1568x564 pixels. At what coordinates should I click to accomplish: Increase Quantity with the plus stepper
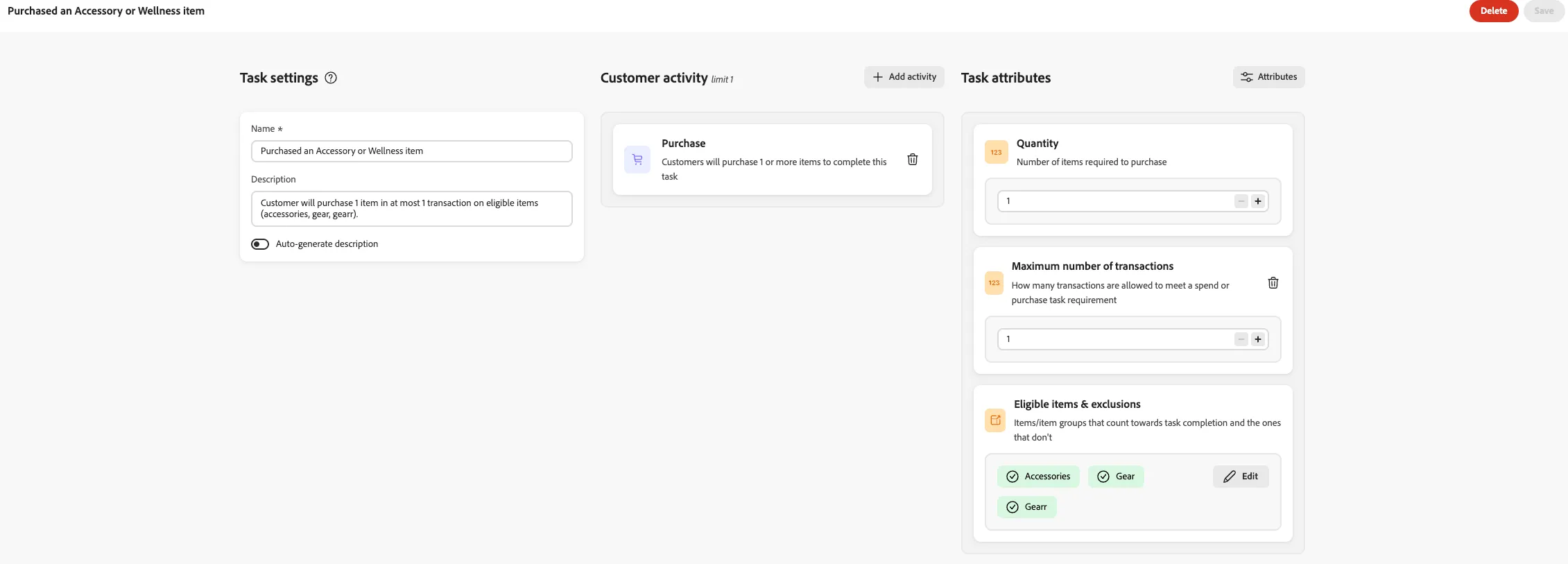coord(1258,201)
